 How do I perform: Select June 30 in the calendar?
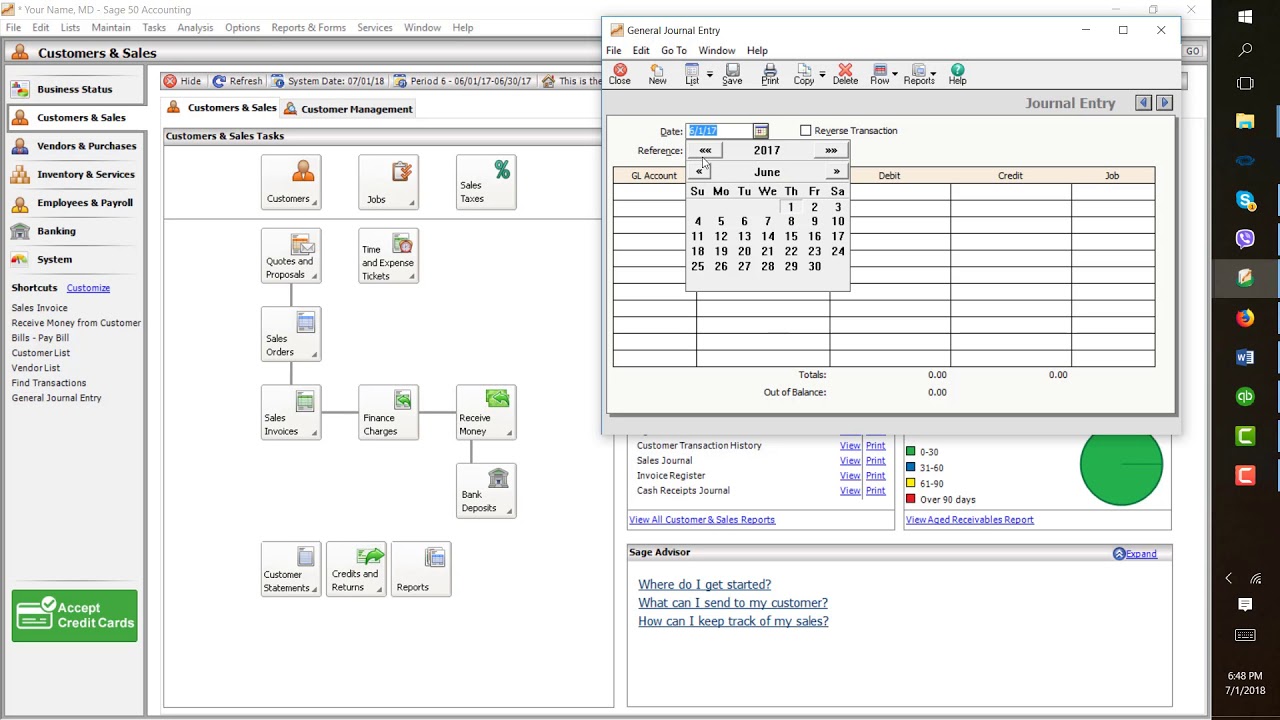click(815, 267)
